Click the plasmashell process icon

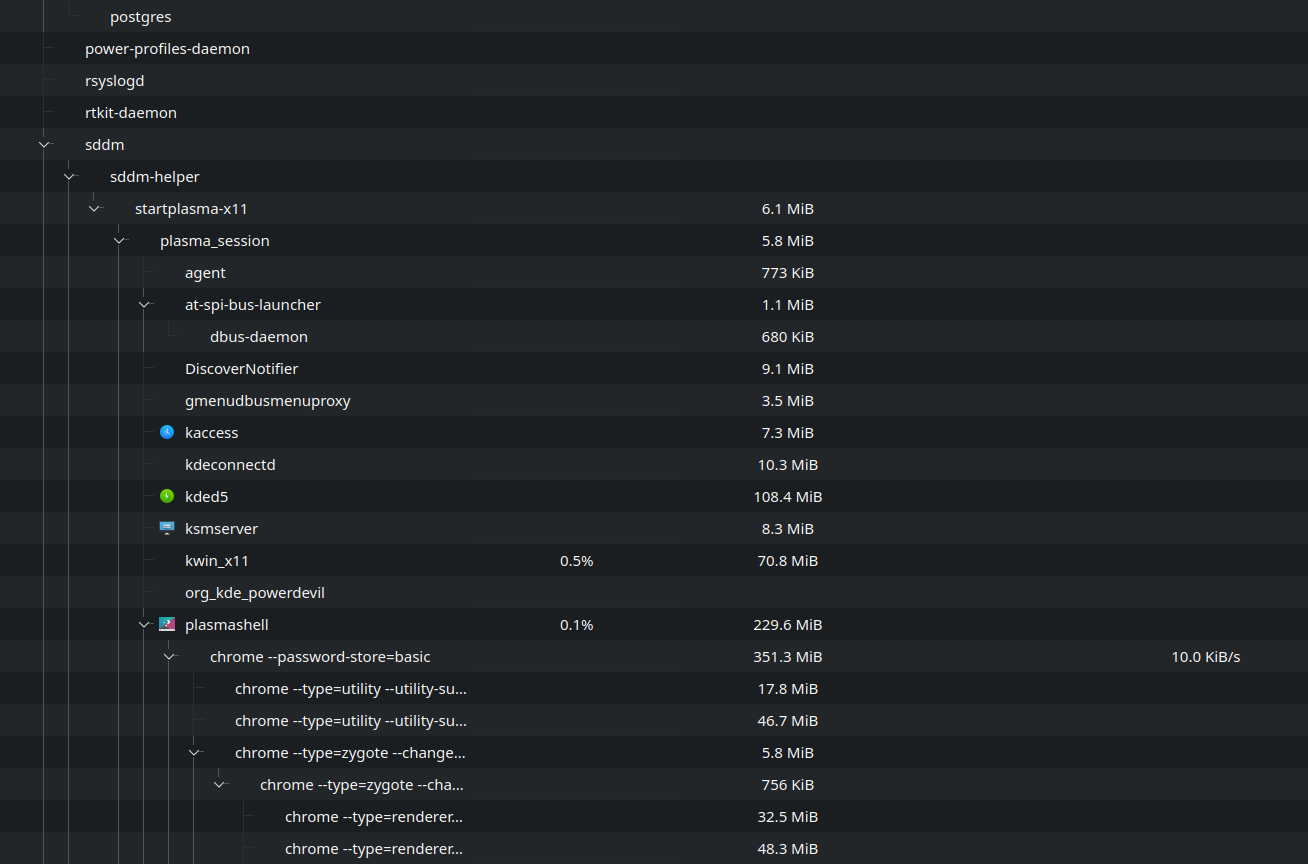[167, 624]
